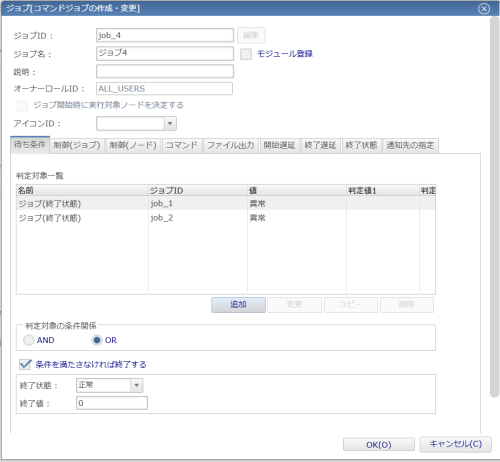The width and height of the screenshot is (500, 462).
Task: Switch to the 制御(ノード) tab
Action: coord(133,145)
